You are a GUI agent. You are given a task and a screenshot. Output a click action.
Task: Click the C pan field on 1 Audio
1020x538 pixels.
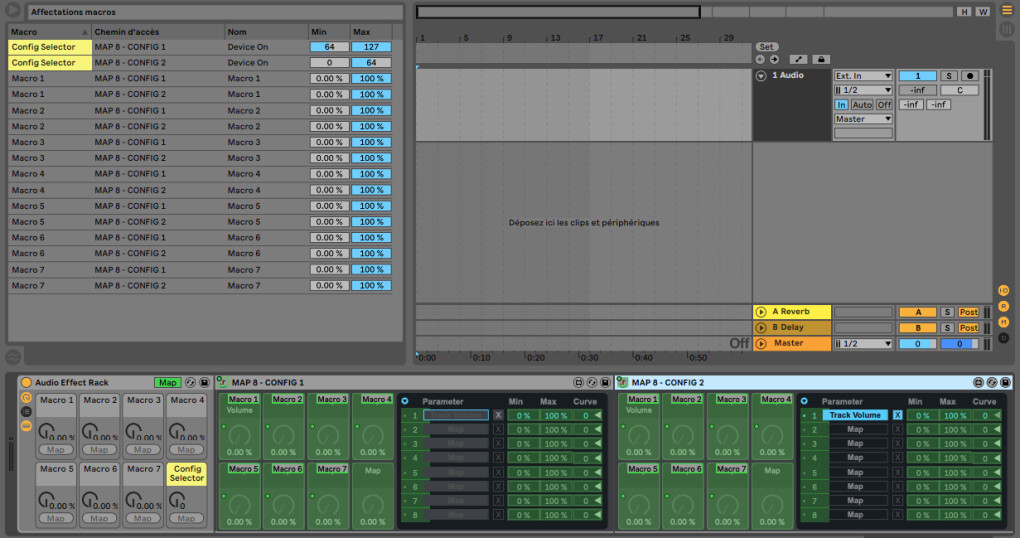point(960,90)
